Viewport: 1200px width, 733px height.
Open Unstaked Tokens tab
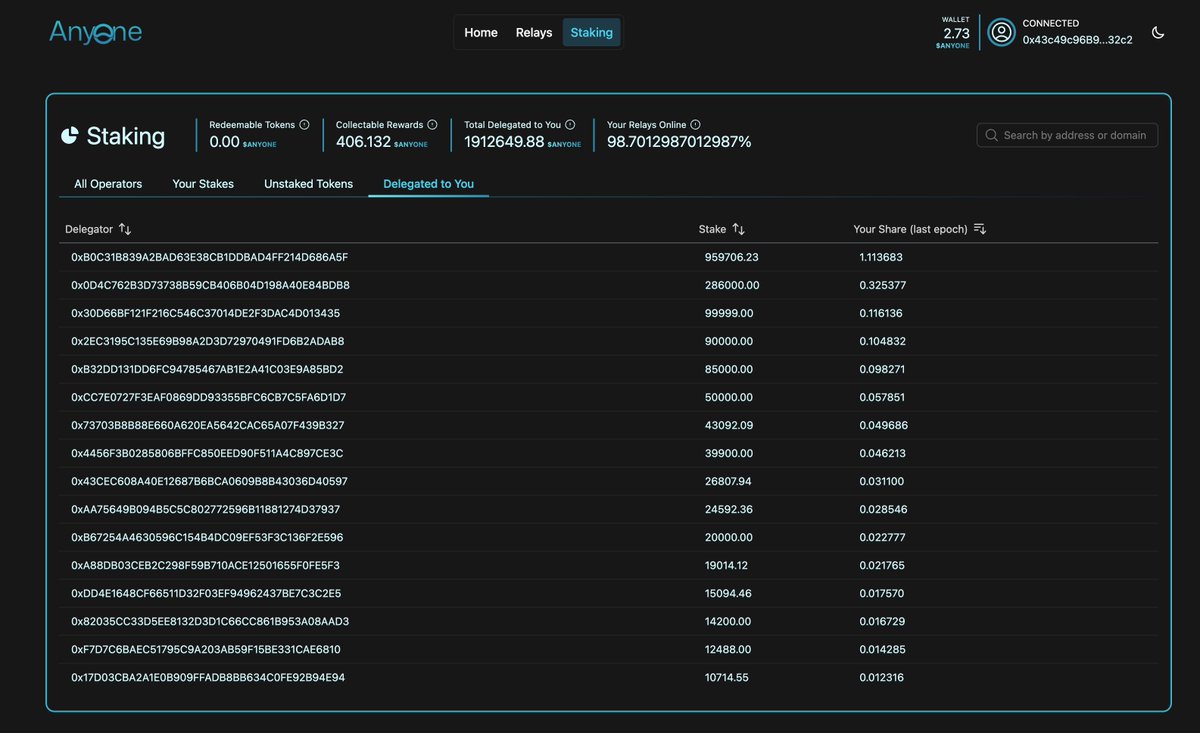308,184
